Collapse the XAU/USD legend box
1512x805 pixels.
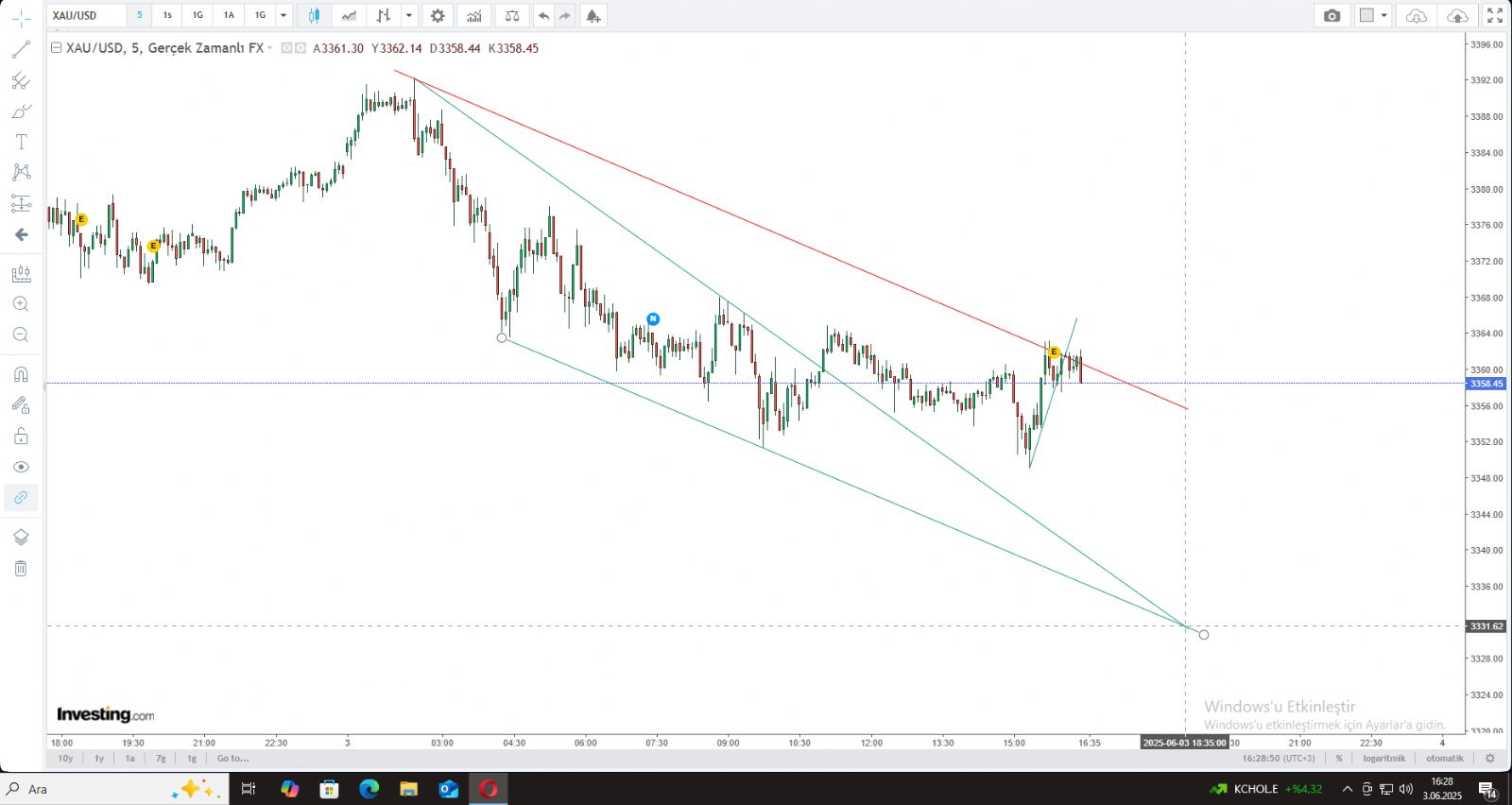pos(56,47)
